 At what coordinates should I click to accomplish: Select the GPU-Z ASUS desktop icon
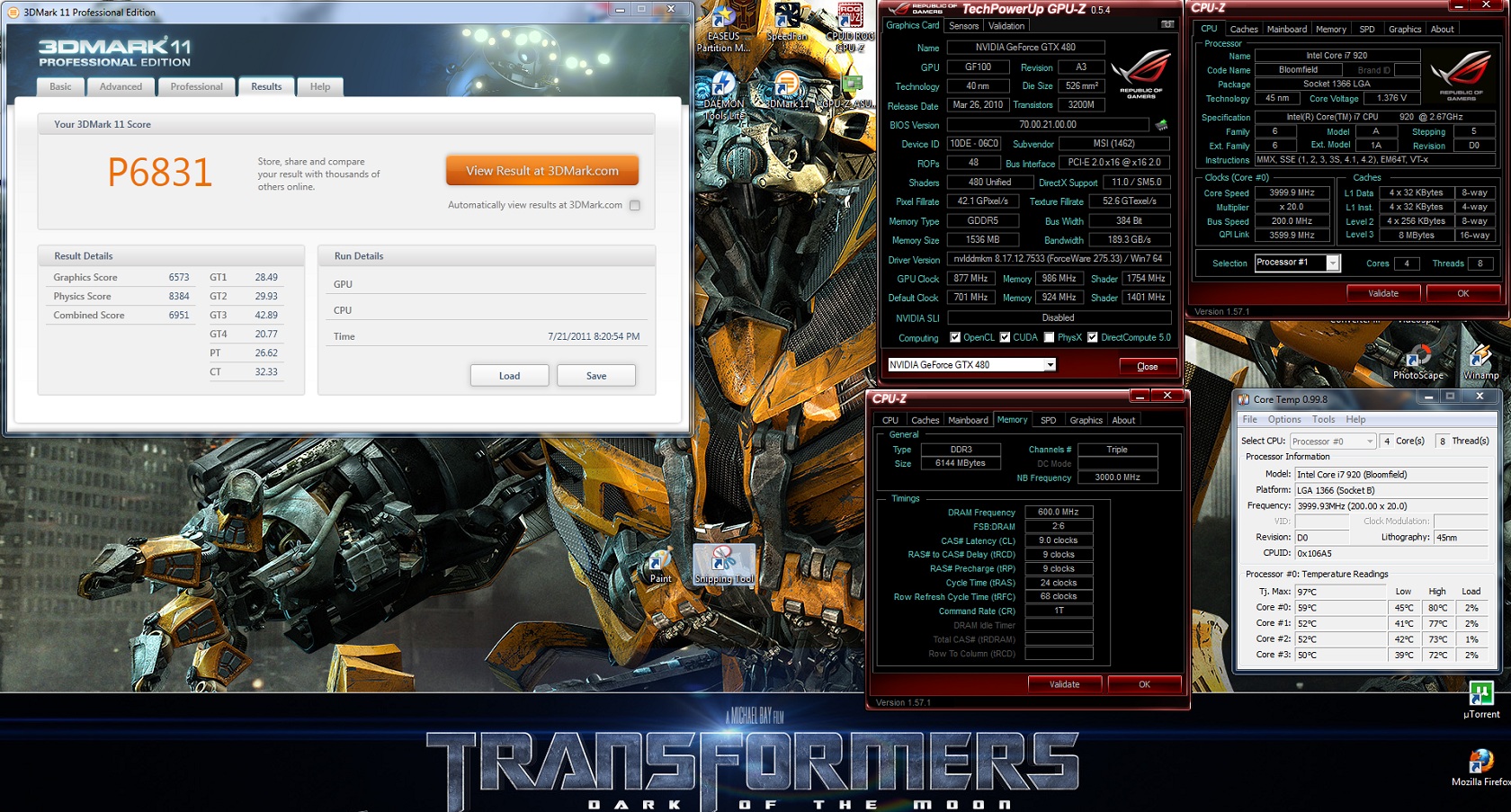849,90
